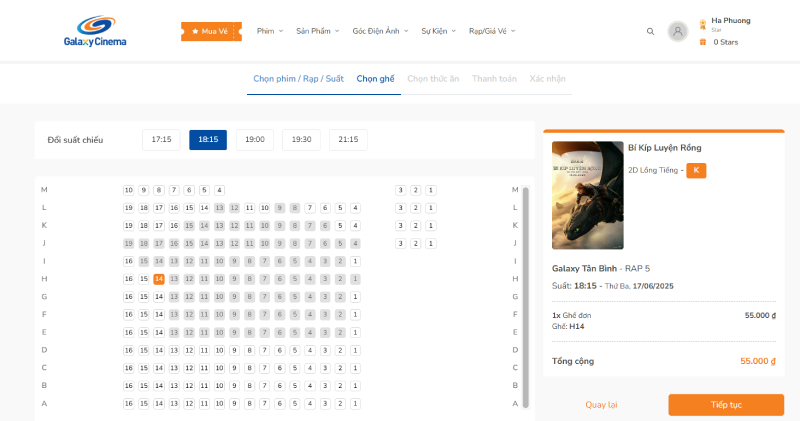This screenshot has width=800, height=421.
Task: Select the Thanh toán step tab
Action: point(494,79)
